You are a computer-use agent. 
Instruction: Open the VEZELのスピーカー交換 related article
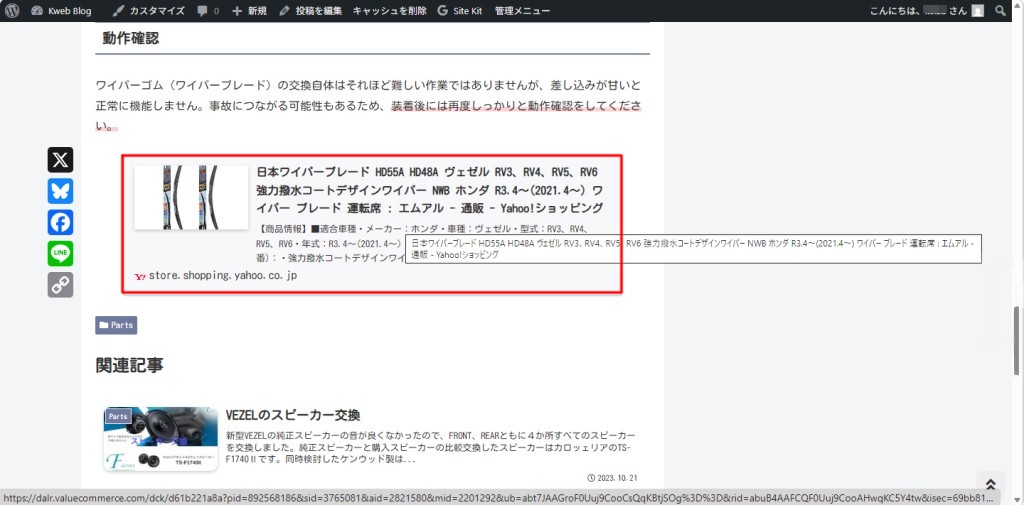pos(293,414)
